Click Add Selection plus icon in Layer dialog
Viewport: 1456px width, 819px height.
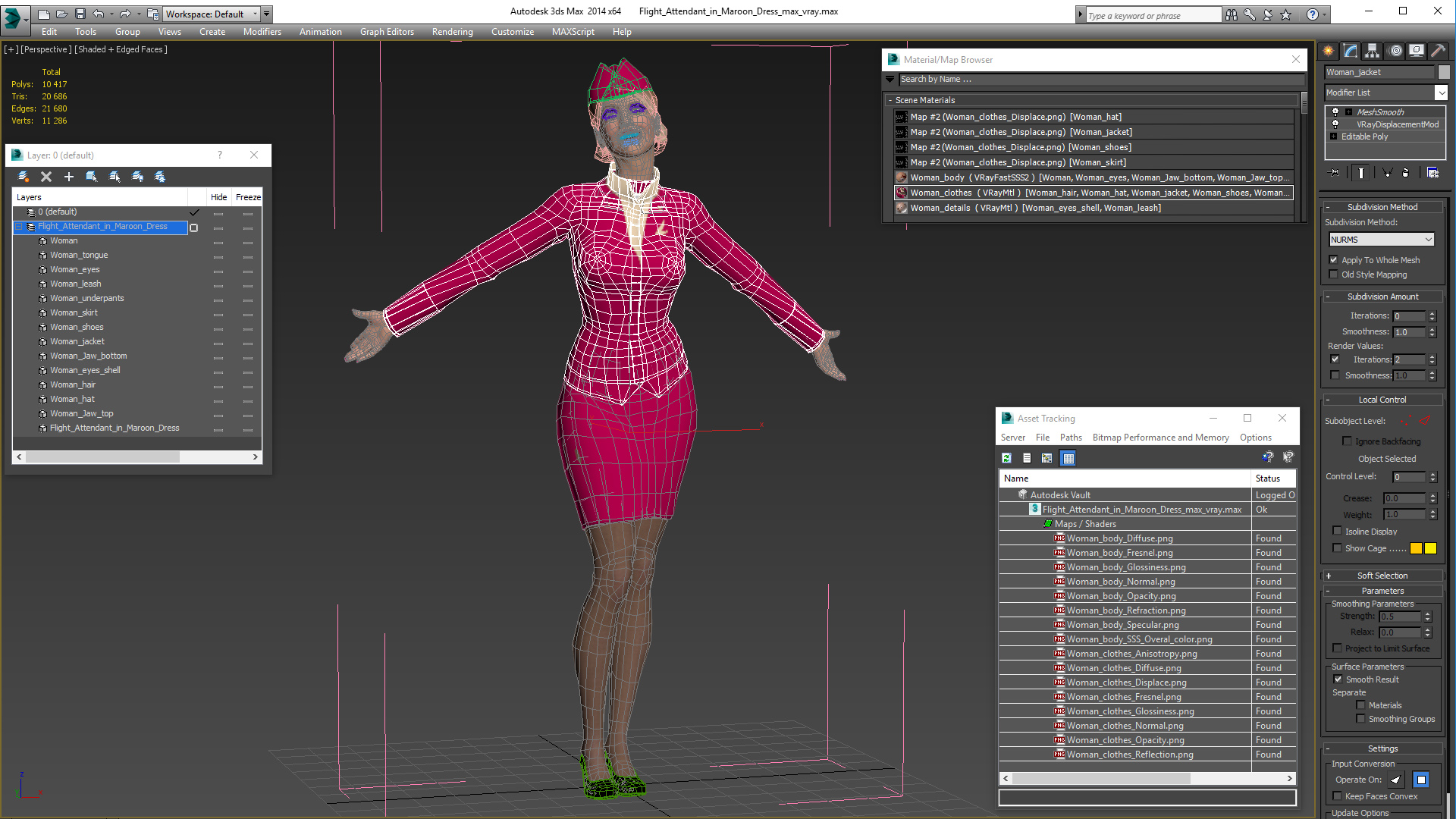(69, 177)
